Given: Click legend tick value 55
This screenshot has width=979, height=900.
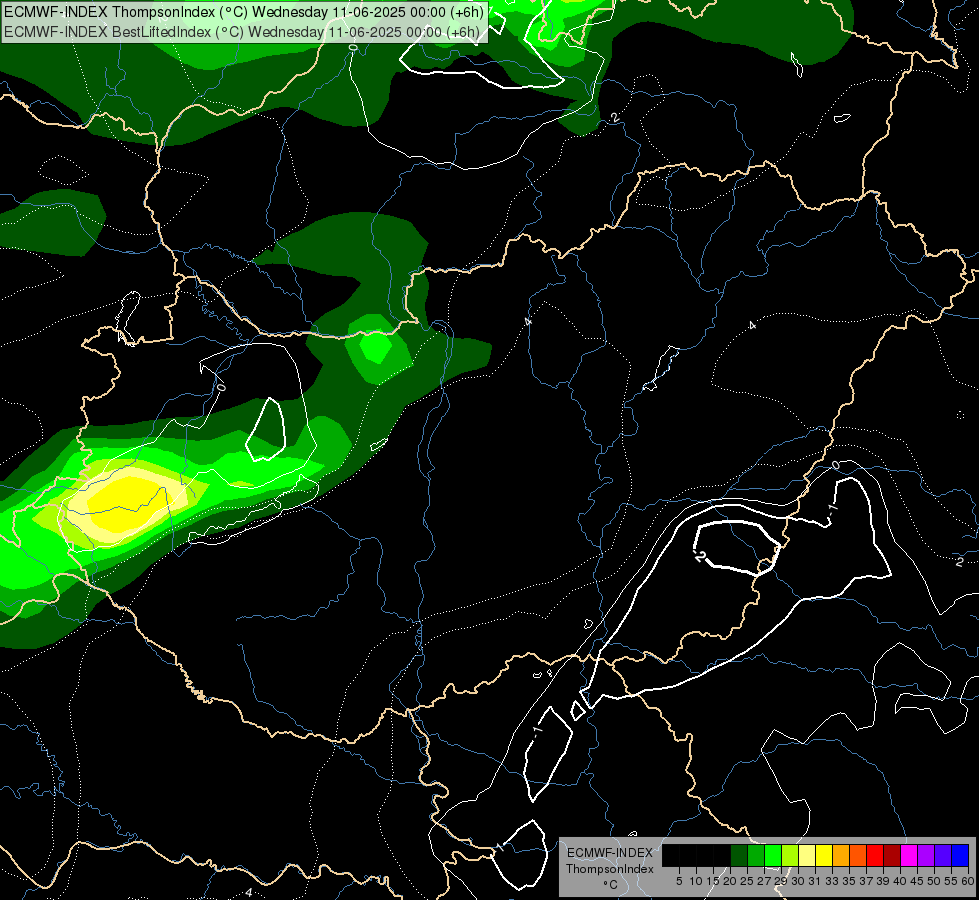Looking at the screenshot, I should click(952, 881).
